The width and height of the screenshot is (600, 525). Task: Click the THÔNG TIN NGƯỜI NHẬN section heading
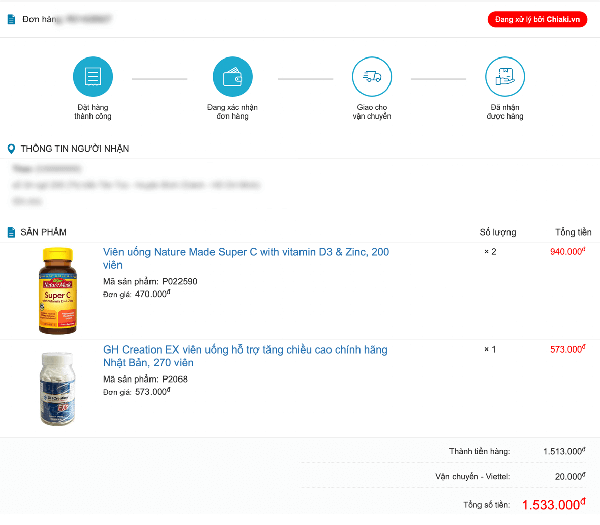click(75, 149)
